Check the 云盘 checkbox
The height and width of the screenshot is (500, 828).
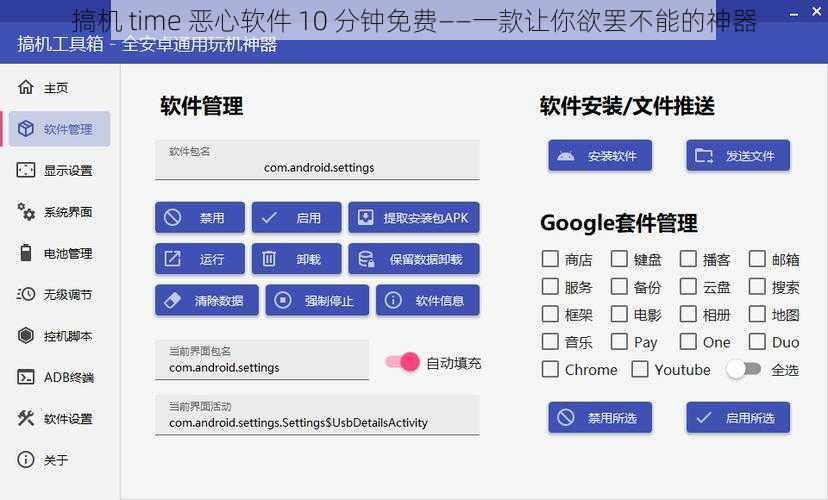click(688, 286)
